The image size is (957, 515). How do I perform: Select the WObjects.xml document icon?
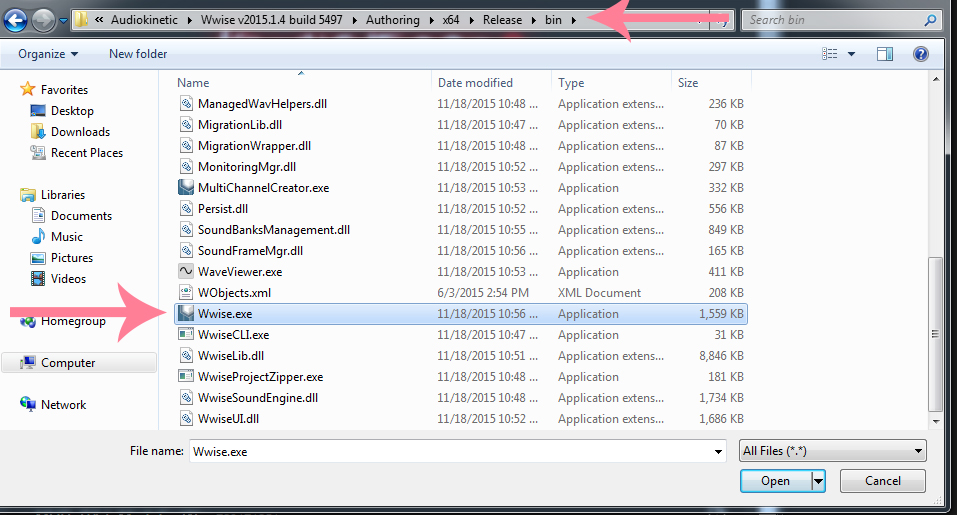pyautogui.click(x=186, y=292)
